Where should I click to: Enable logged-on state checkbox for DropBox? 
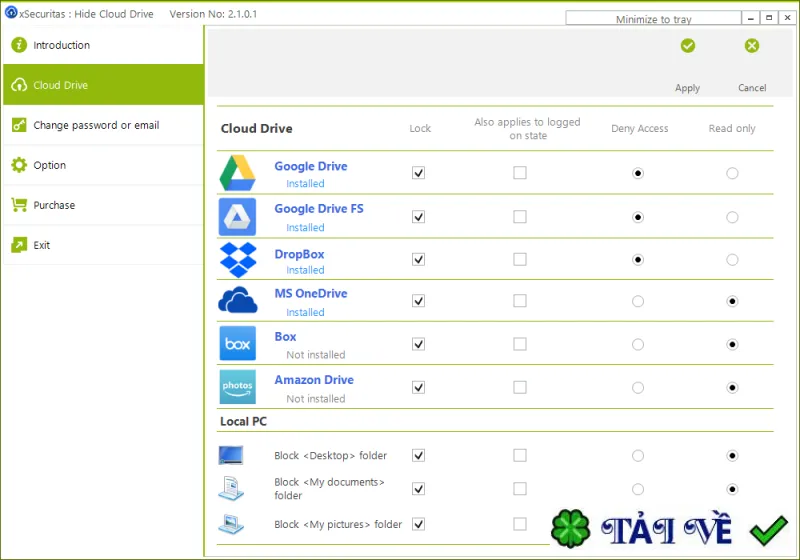click(x=520, y=259)
